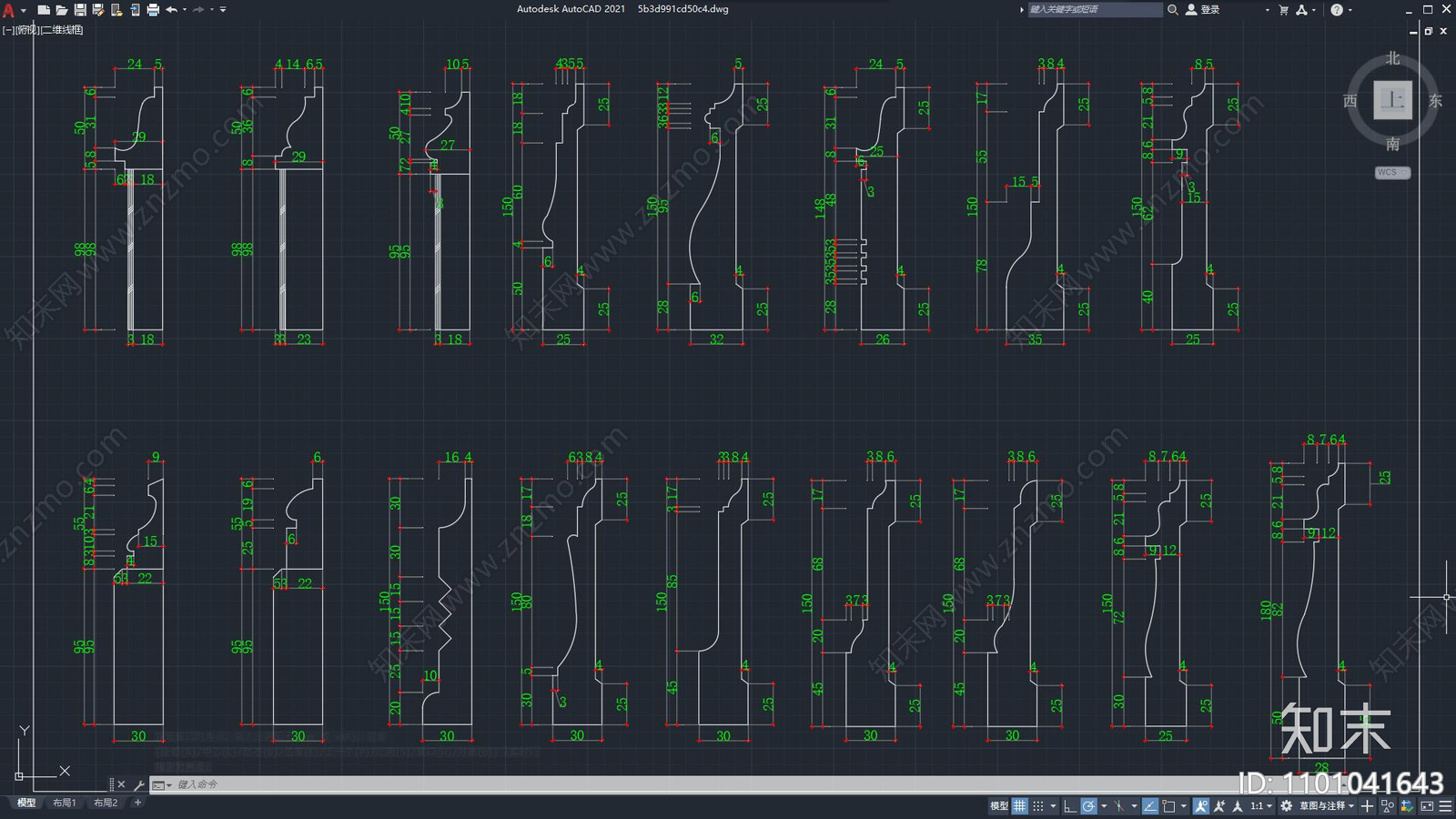Screen dimensions: 1456x819
Task: Open the status bar customization menu icon
Action: click(x=1446, y=806)
